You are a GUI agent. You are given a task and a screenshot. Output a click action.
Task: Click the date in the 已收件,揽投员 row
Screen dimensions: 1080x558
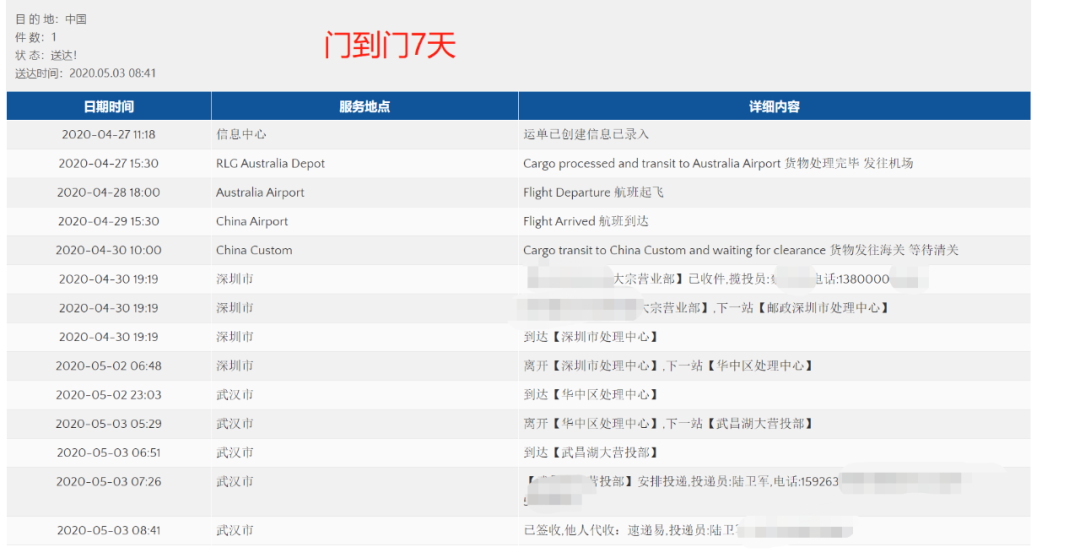109,279
